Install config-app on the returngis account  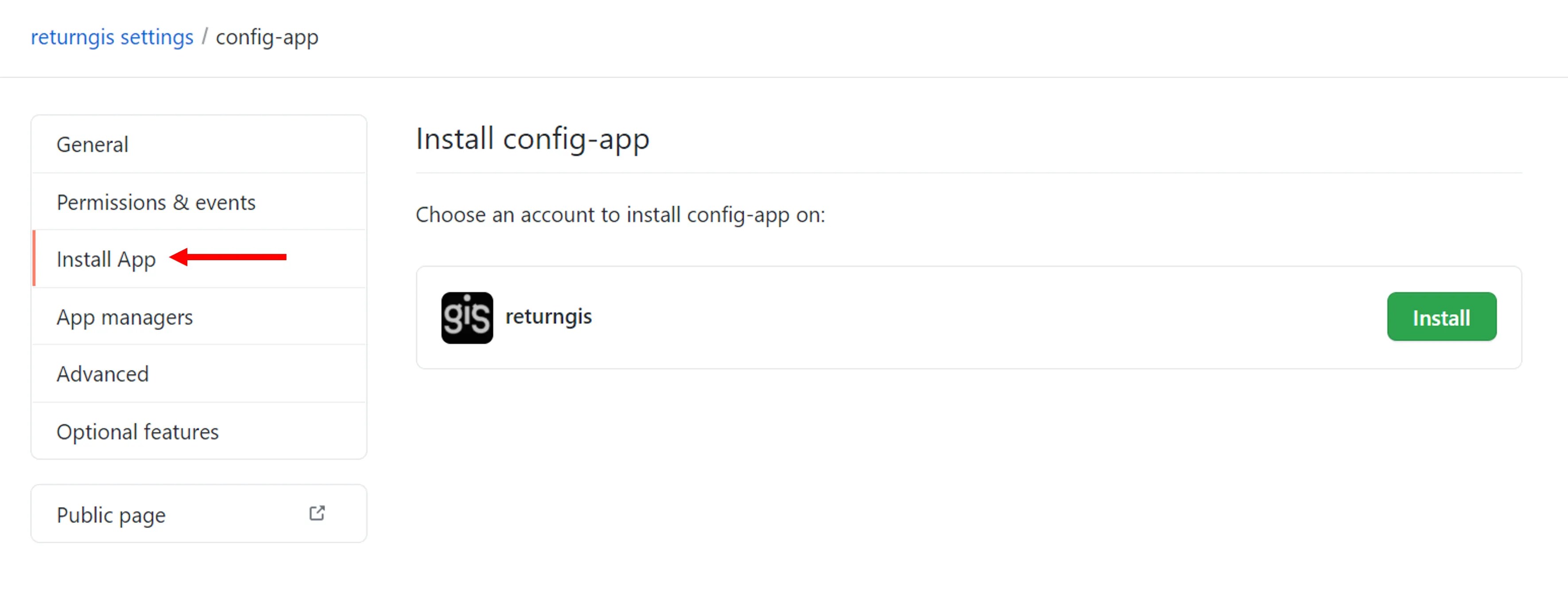pos(1441,317)
